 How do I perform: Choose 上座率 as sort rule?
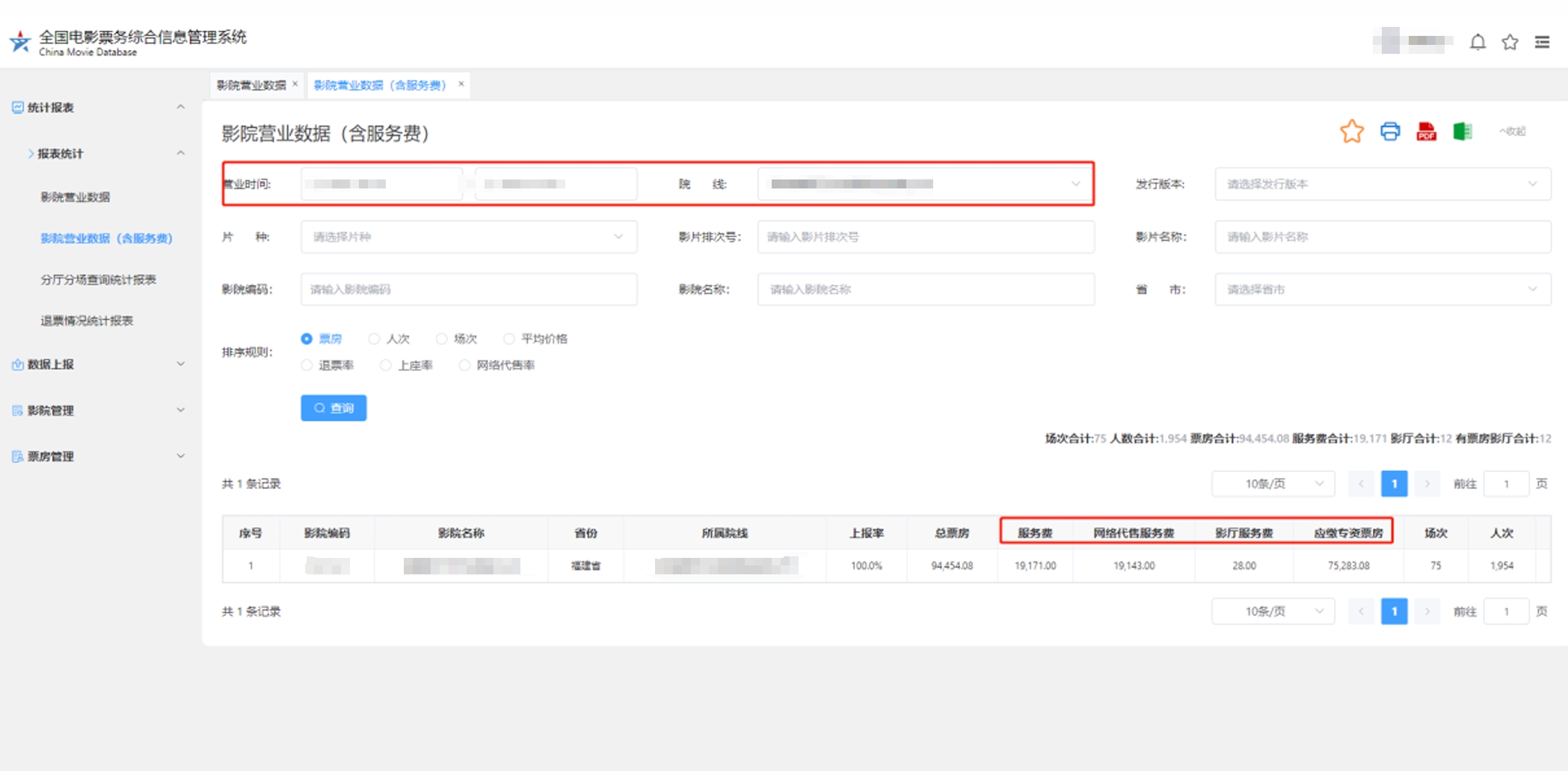pos(386,365)
